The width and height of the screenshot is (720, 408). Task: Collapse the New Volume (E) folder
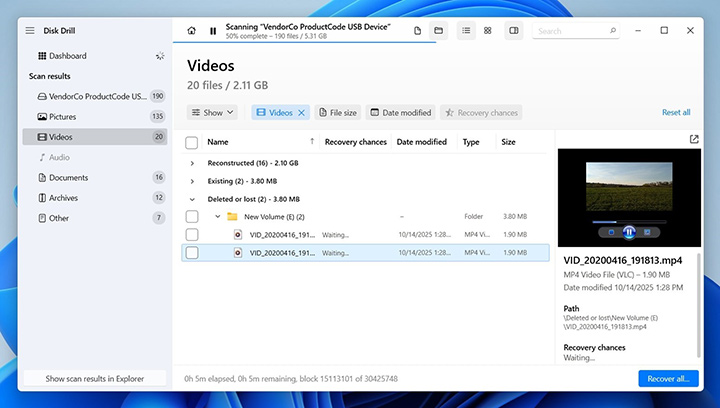(x=218, y=217)
